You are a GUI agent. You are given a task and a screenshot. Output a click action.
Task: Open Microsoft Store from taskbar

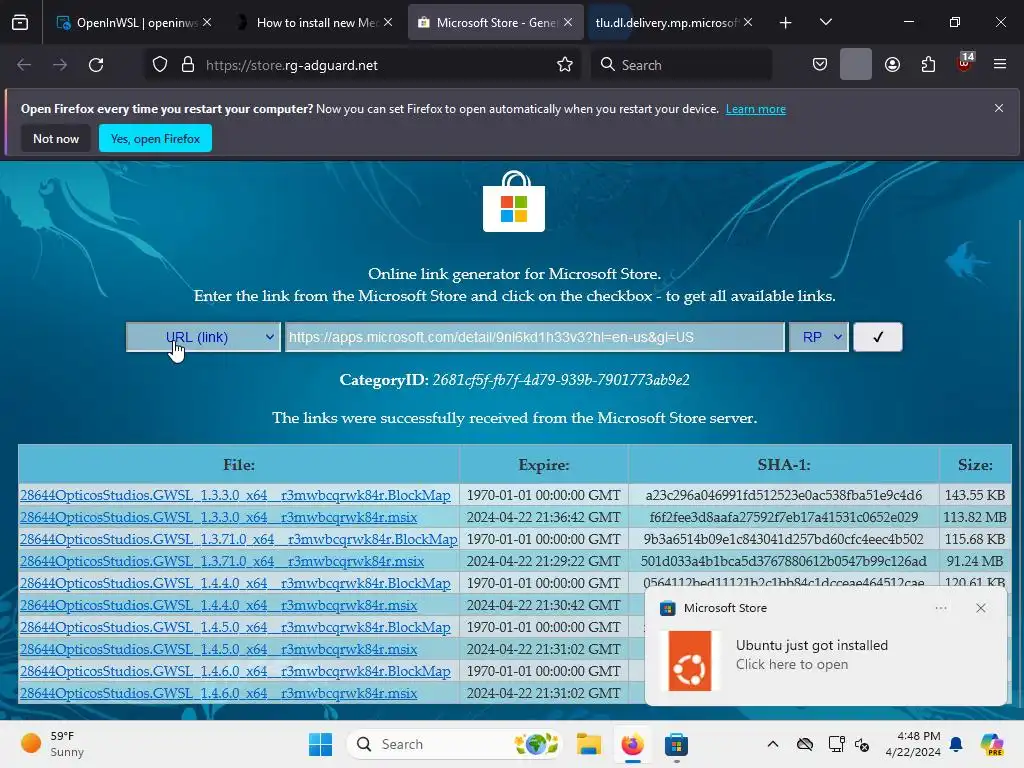[676, 744]
